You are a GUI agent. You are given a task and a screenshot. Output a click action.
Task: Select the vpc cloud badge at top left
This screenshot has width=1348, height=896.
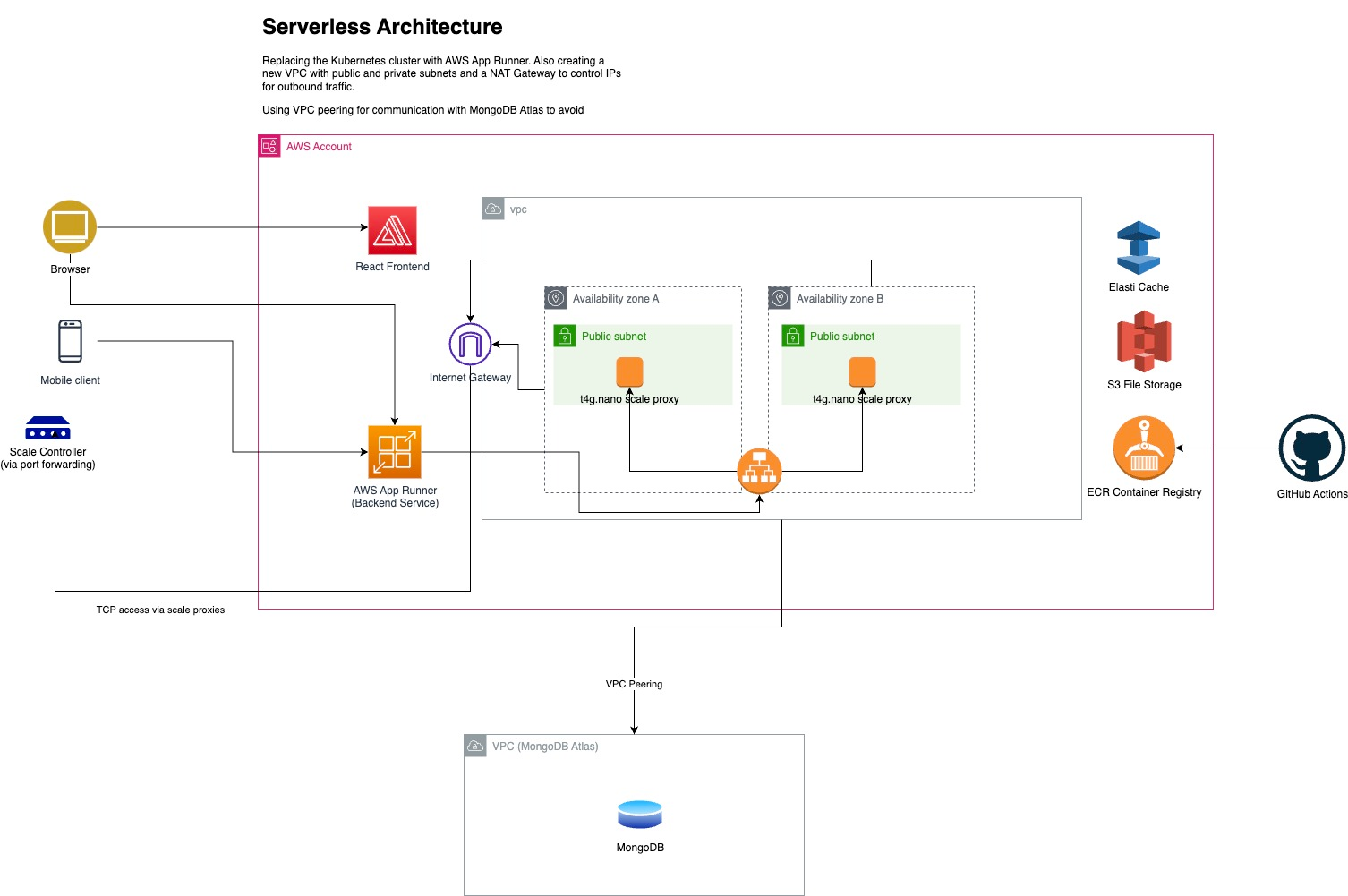[x=493, y=208]
